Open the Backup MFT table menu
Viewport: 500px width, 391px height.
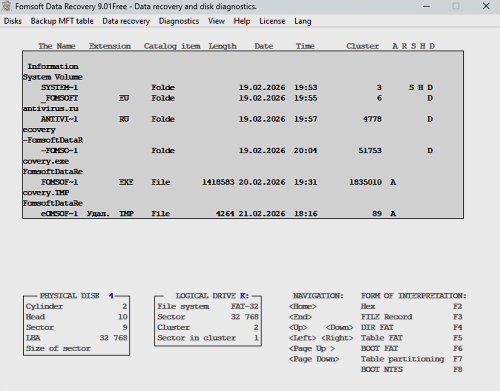pyautogui.click(x=62, y=21)
